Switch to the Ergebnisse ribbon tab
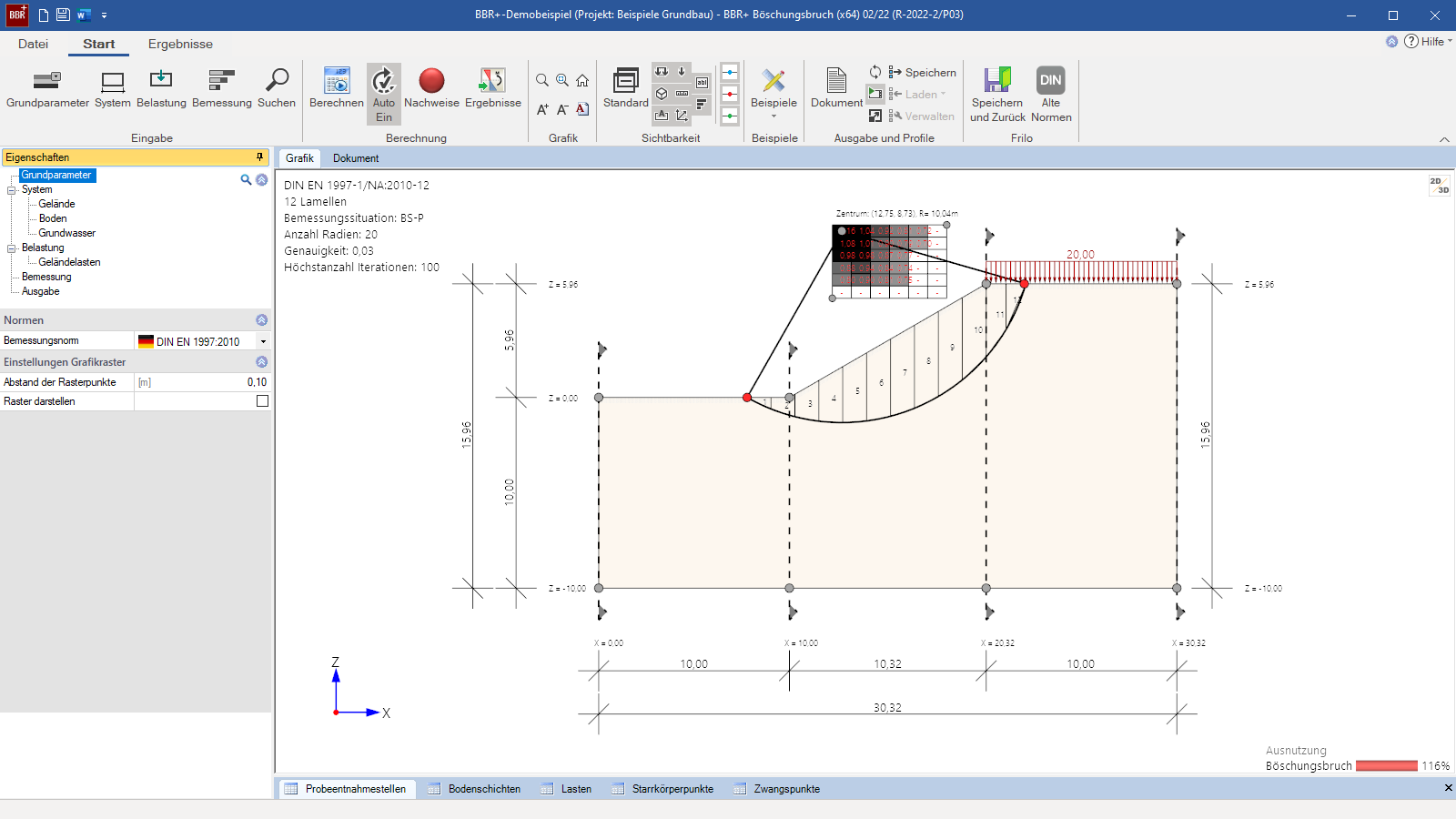1456x819 pixels. (x=180, y=44)
